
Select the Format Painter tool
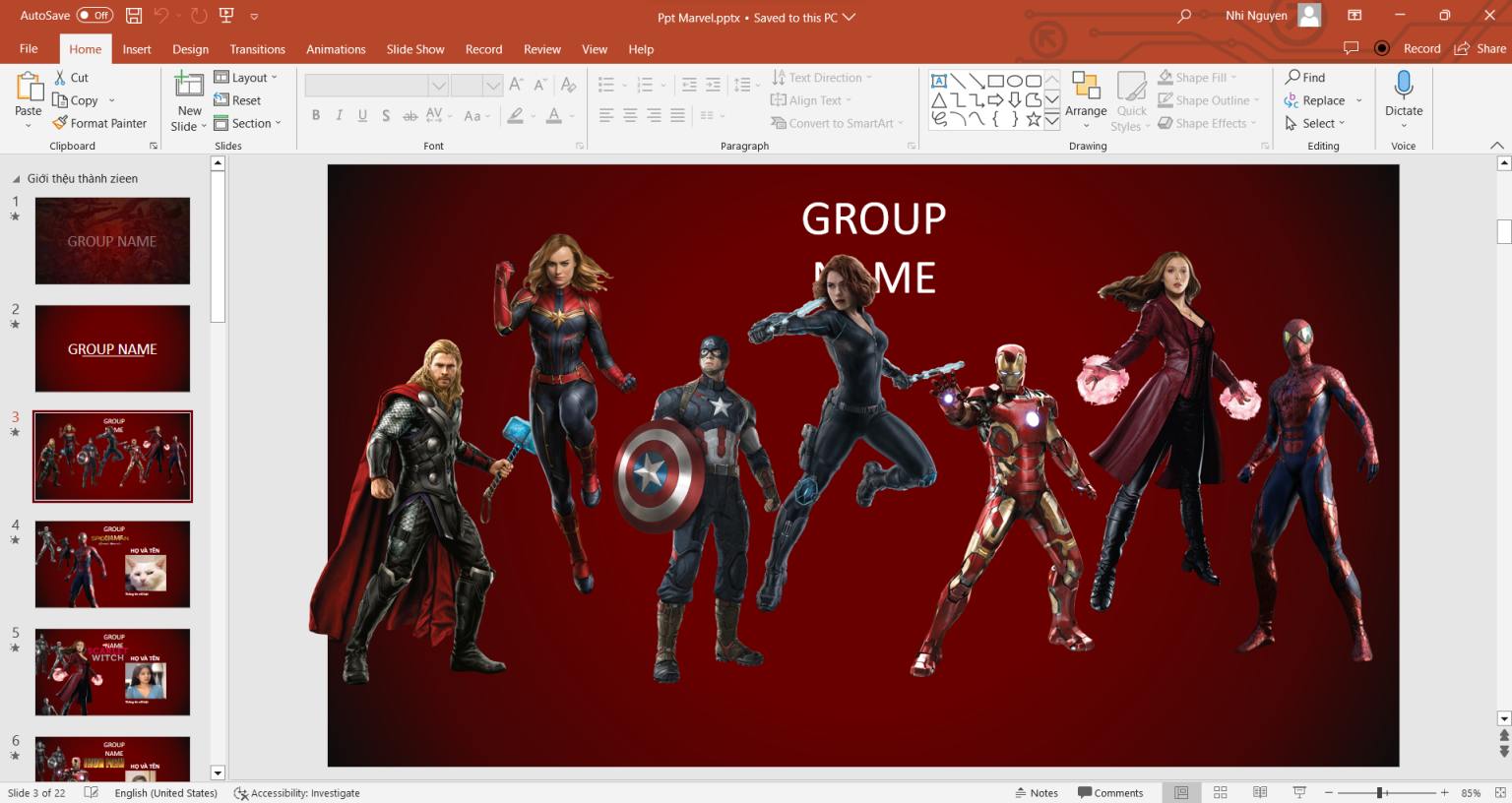(99, 122)
